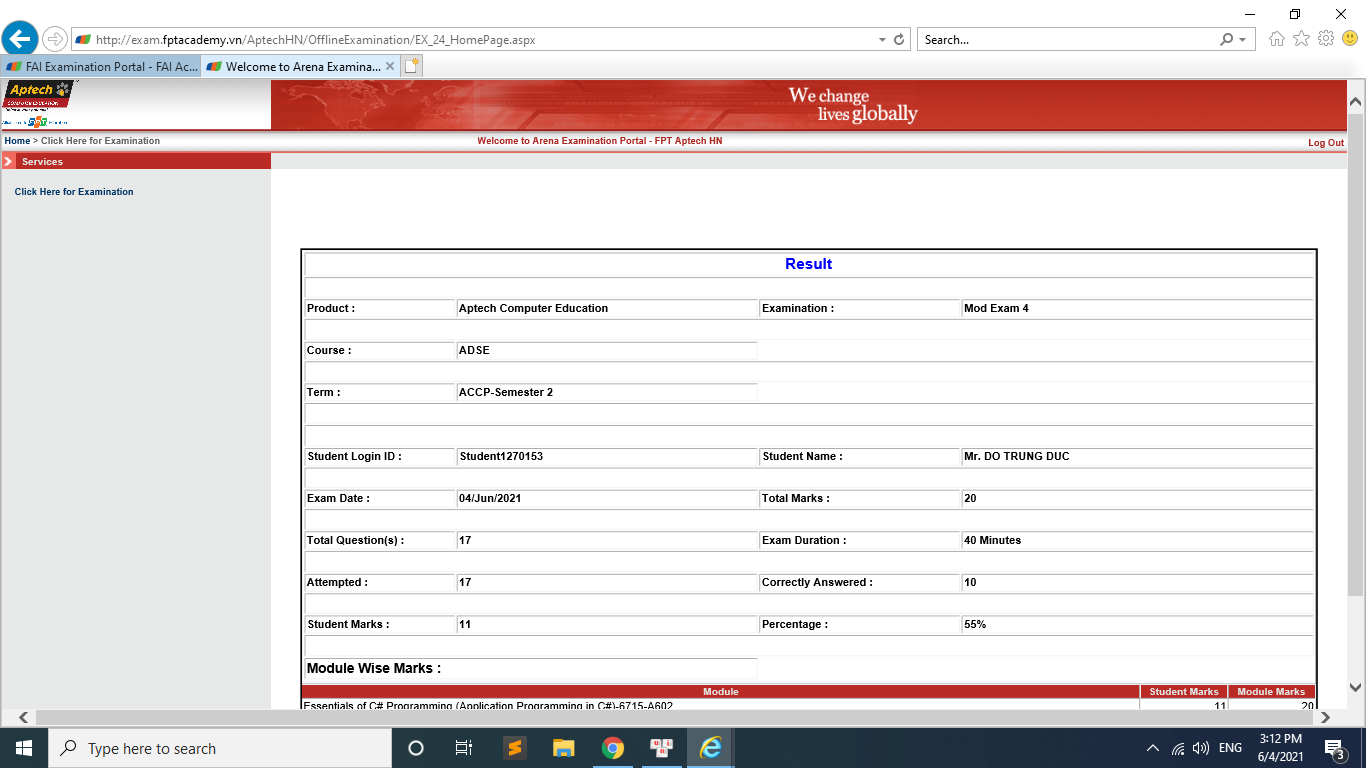This screenshot has width=1366, height=768.
Task: Click the search magnifier icon
Action: (1227, 40)
